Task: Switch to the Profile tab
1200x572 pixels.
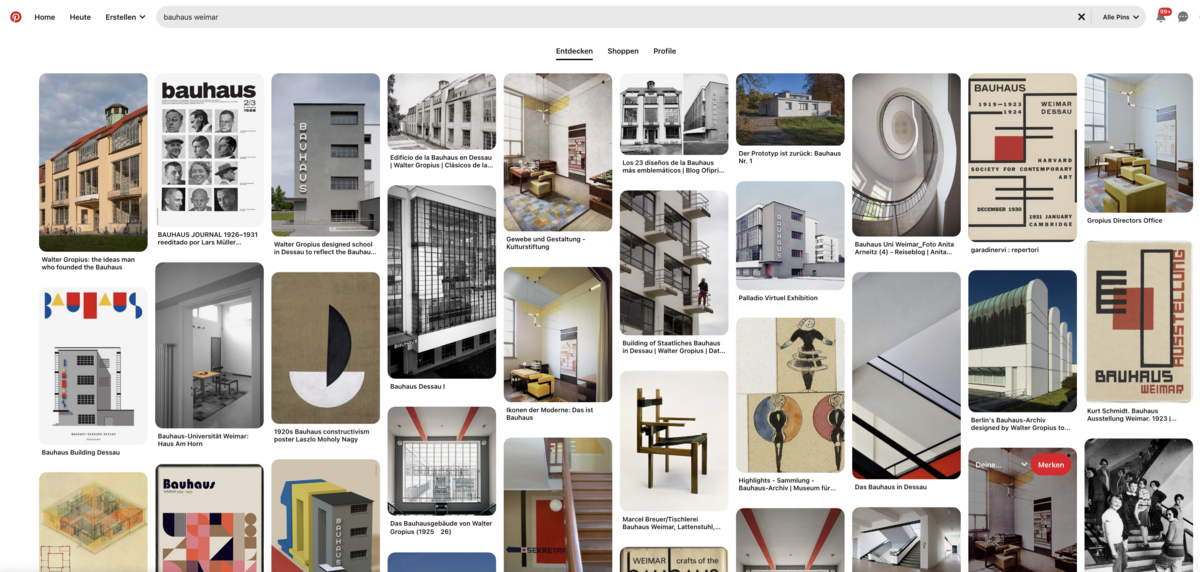Action: pos(665,51)
